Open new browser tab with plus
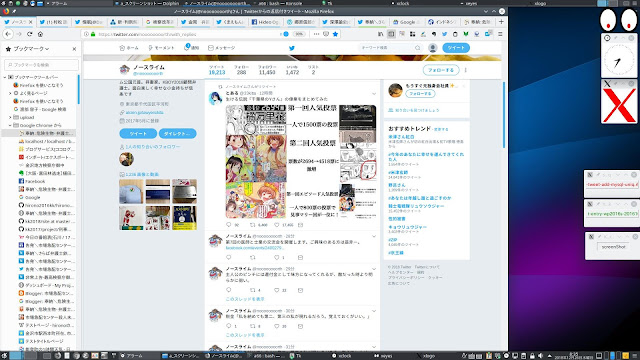Image resolution: width=640 pixels, height=360 pixels. tap(501, 22)
